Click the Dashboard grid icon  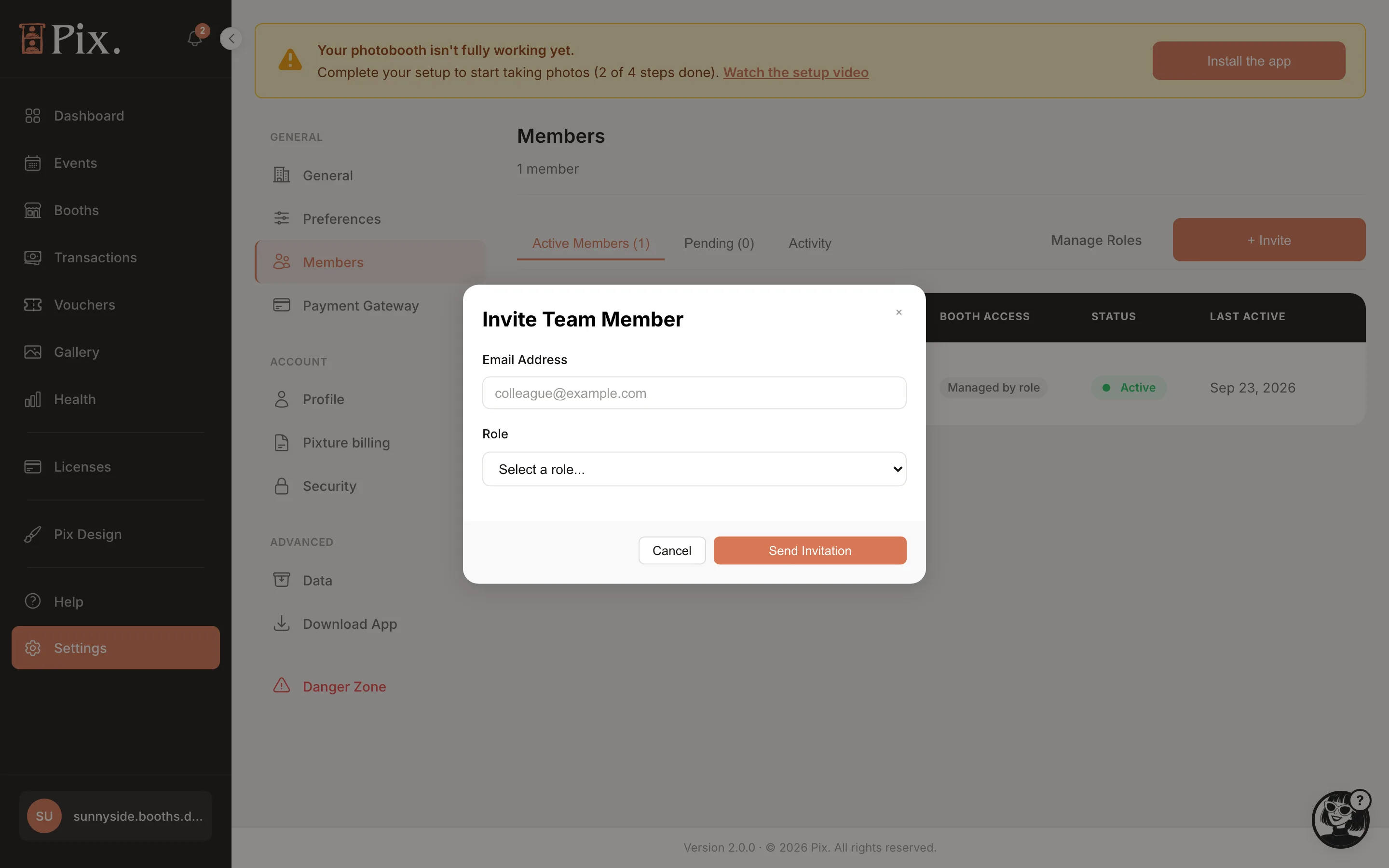tap(33, 116)
